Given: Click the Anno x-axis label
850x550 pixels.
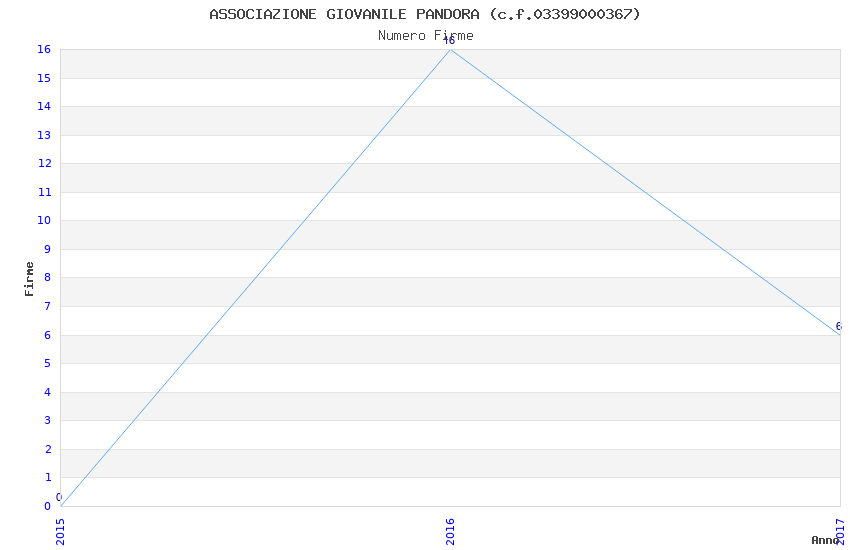Looking at the screenshot, I should pyautogui.click(x=825, y=540).
